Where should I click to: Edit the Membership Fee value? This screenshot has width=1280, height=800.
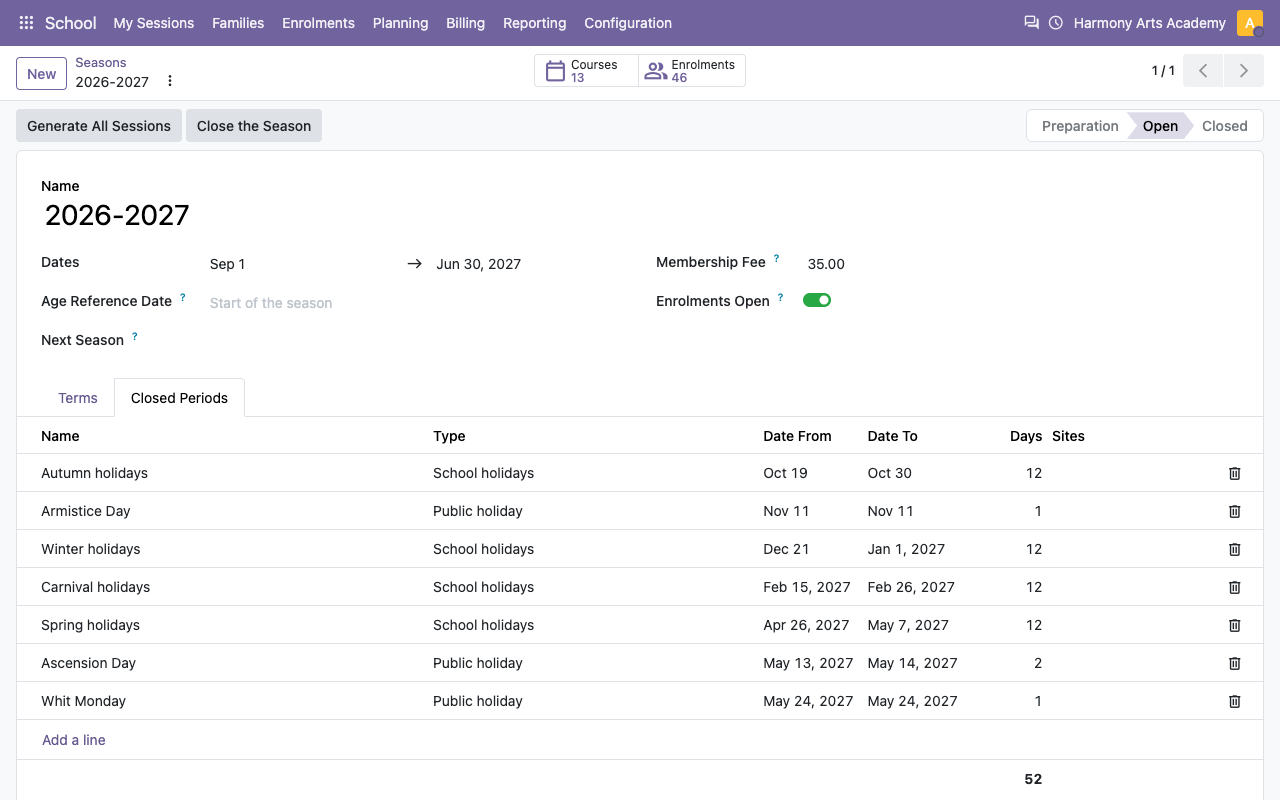(1023, 264)
